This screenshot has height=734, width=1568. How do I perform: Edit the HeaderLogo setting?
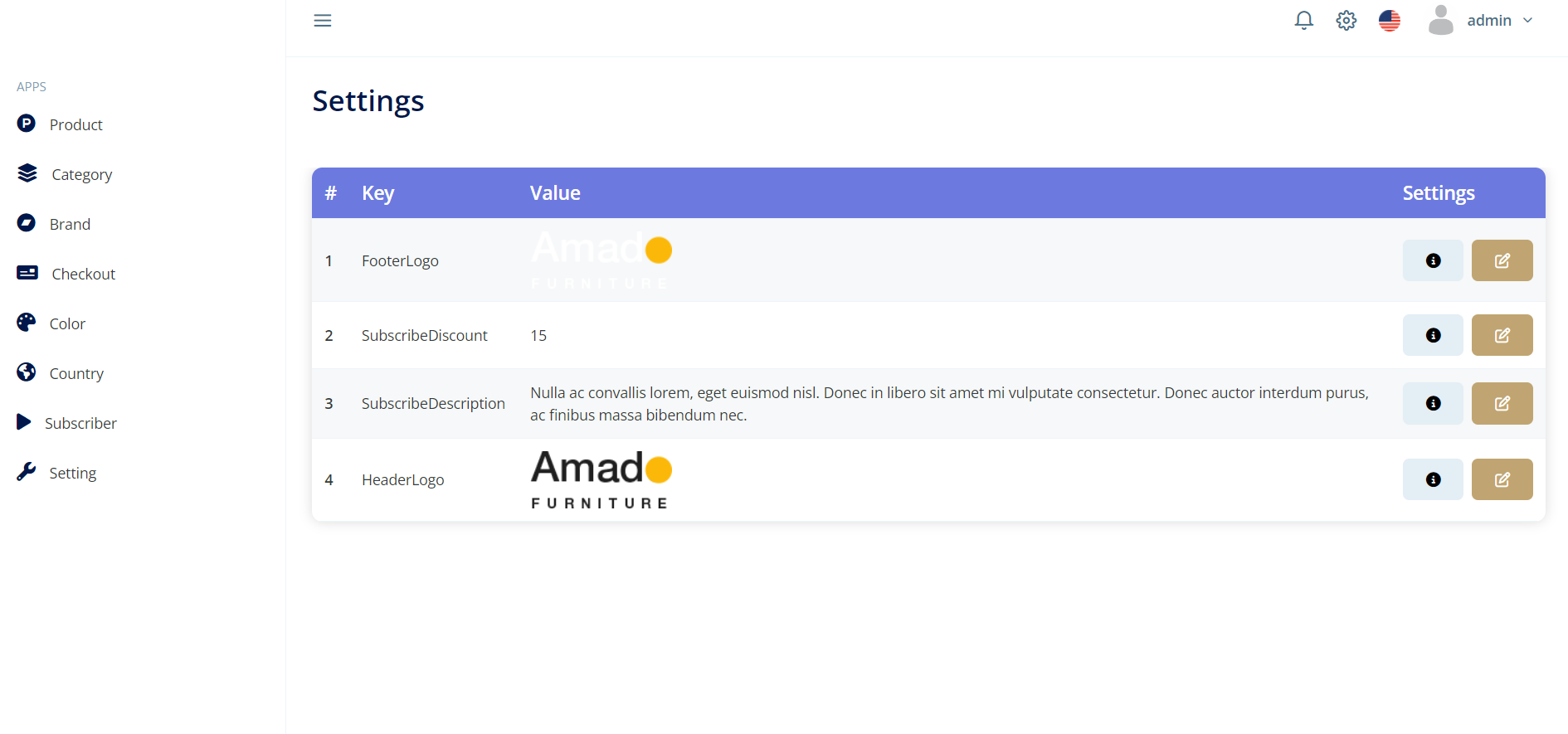point(1502,479)
